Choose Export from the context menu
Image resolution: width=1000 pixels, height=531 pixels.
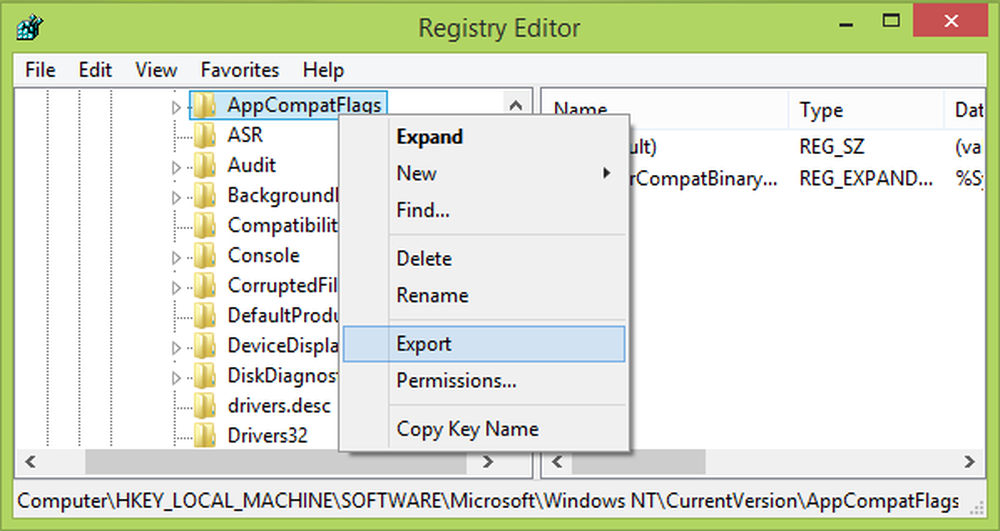[484, 344]
